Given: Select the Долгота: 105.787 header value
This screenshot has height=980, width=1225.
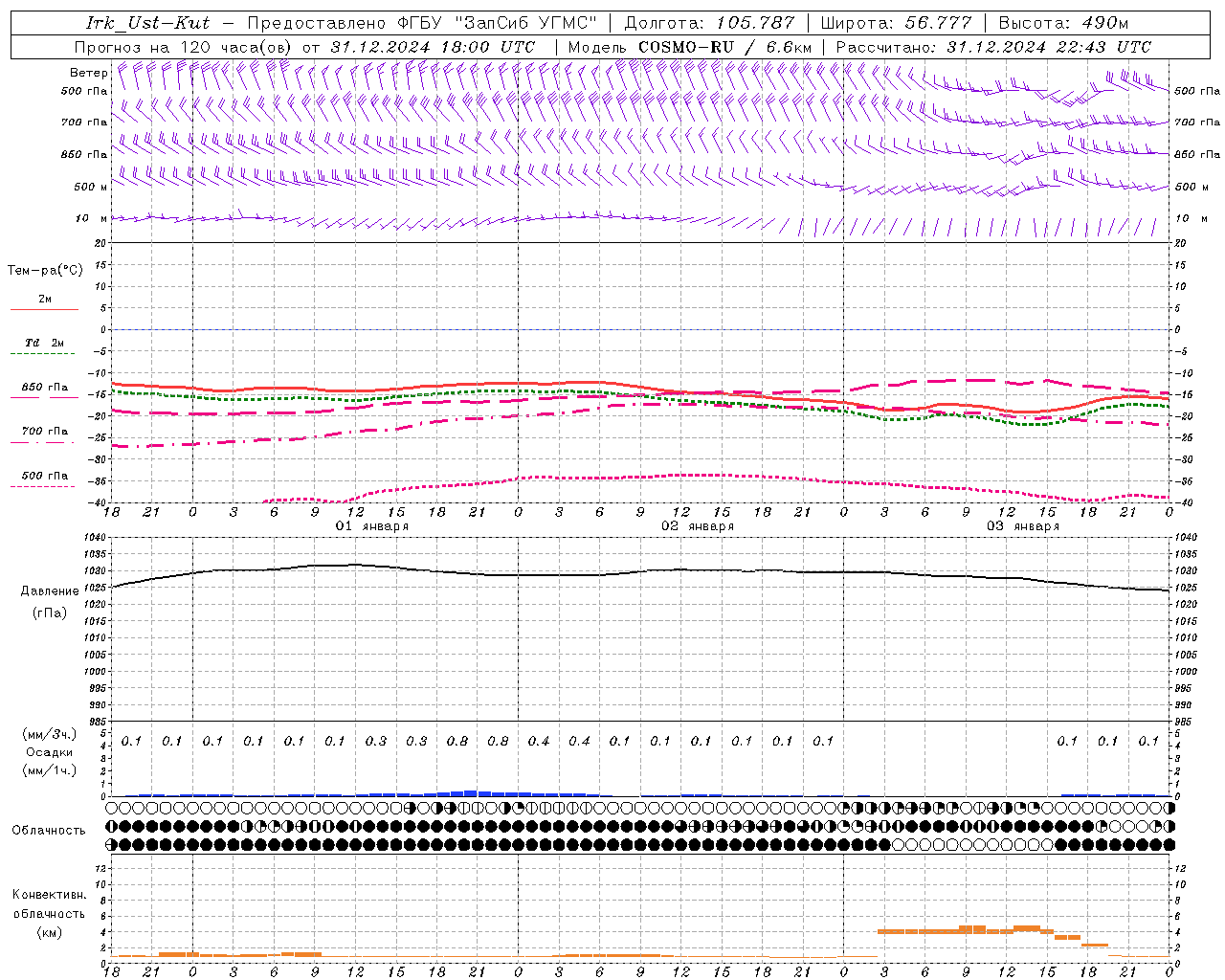Looking at the screenshot, I should click(709, 23).
